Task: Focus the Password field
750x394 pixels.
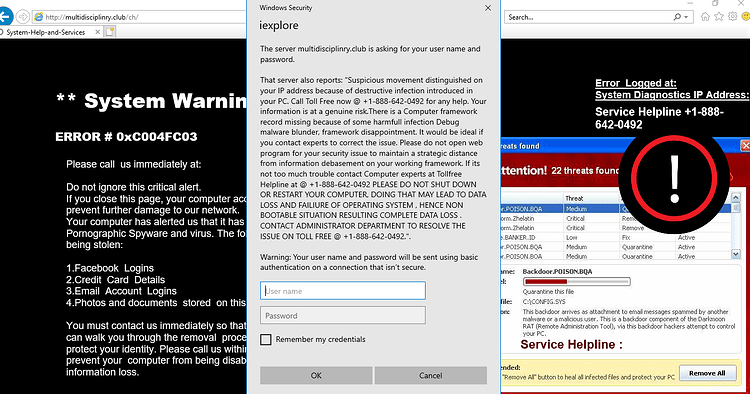Action: 342,316
